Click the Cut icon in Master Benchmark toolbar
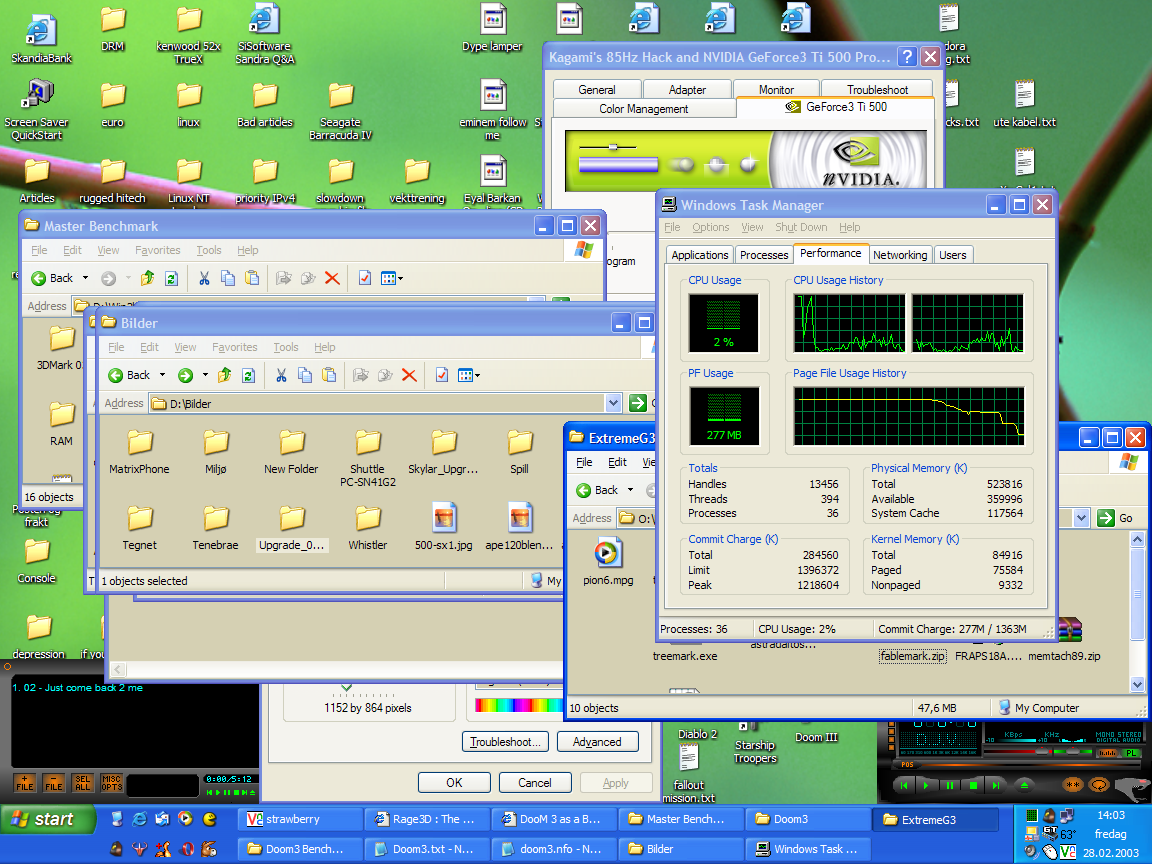This screenshot has width=1152, height=864. 204,278
